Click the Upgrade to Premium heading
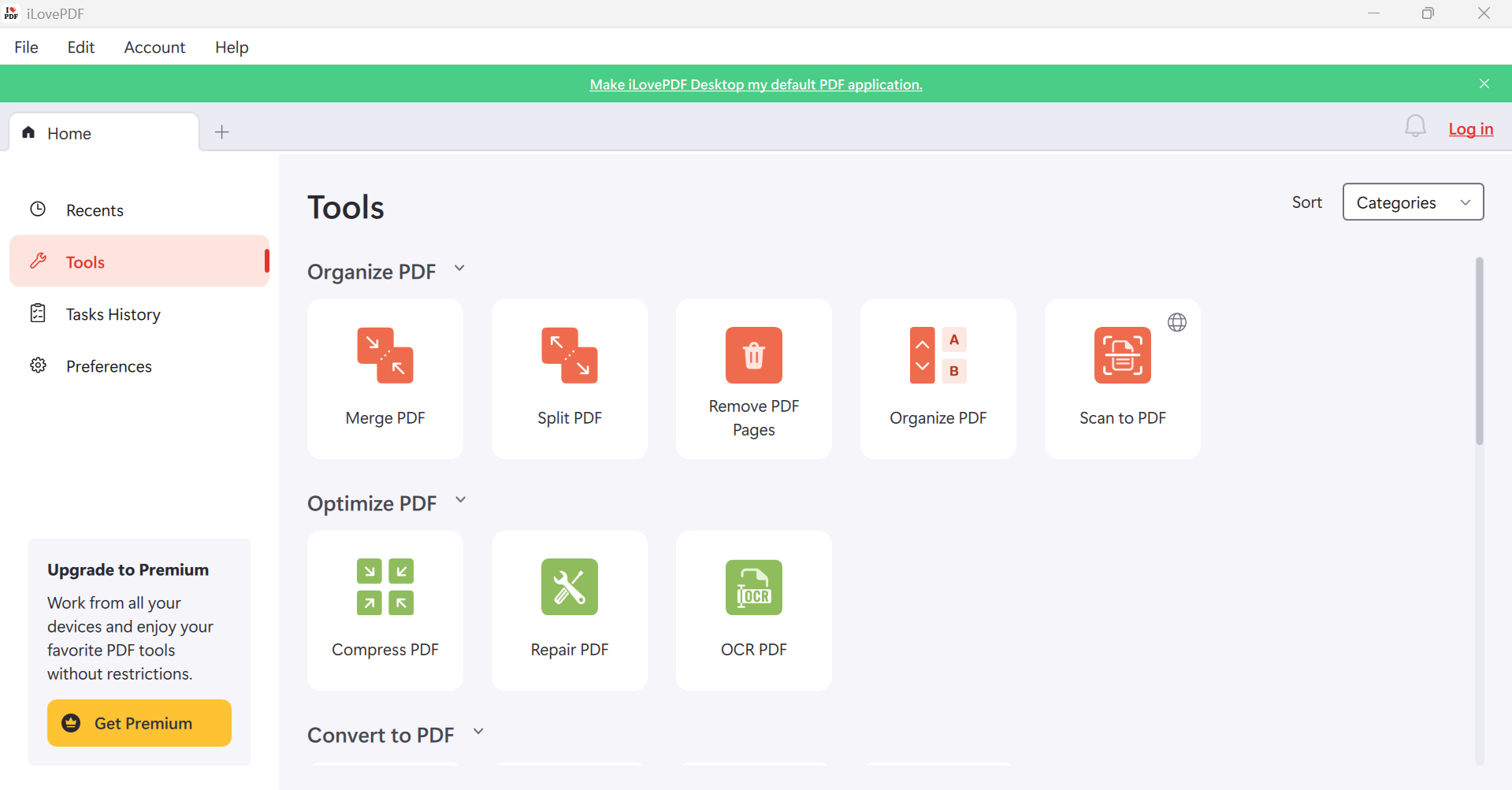 (x=128, y=569)
